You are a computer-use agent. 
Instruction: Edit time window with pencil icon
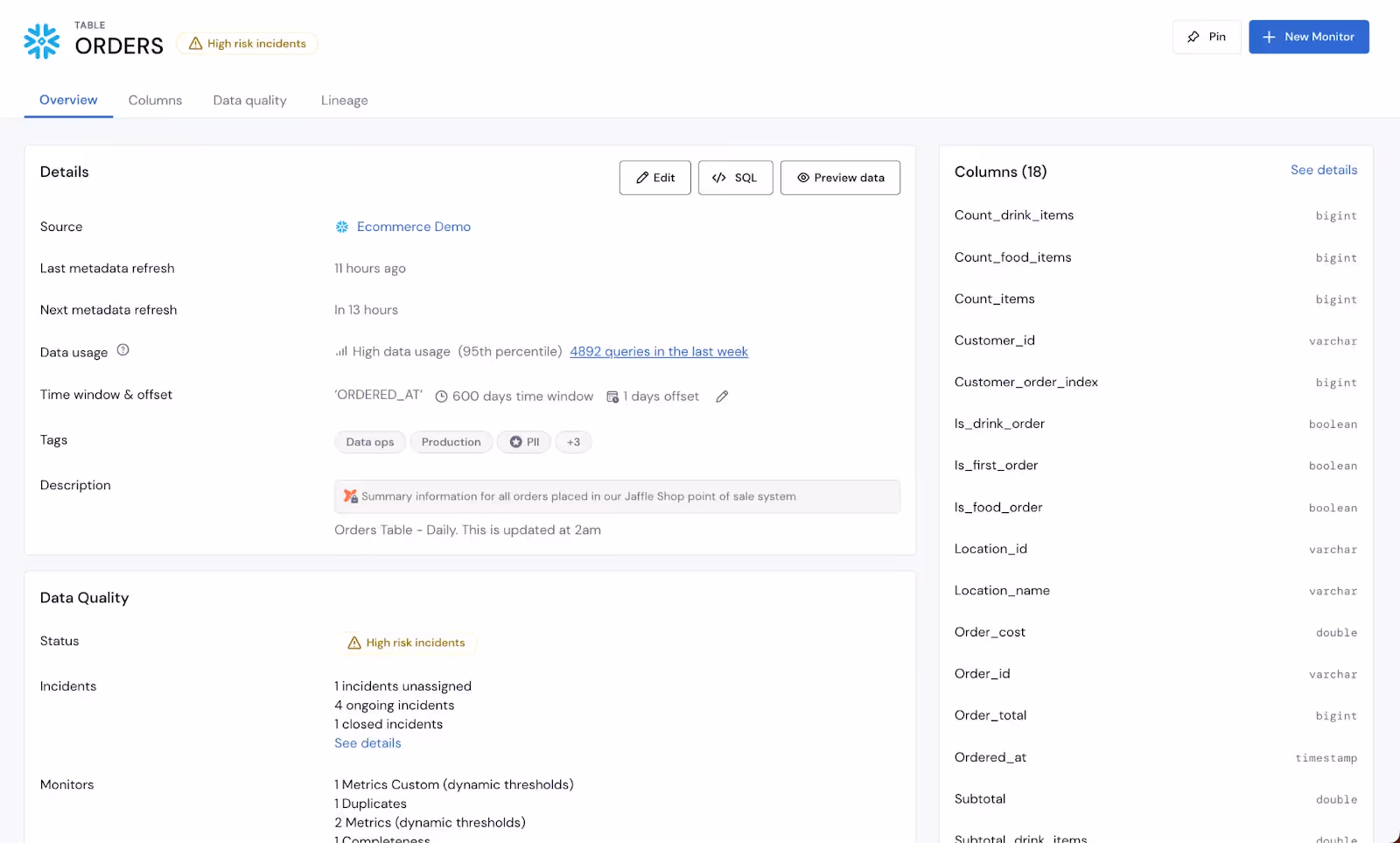[722, 397]
